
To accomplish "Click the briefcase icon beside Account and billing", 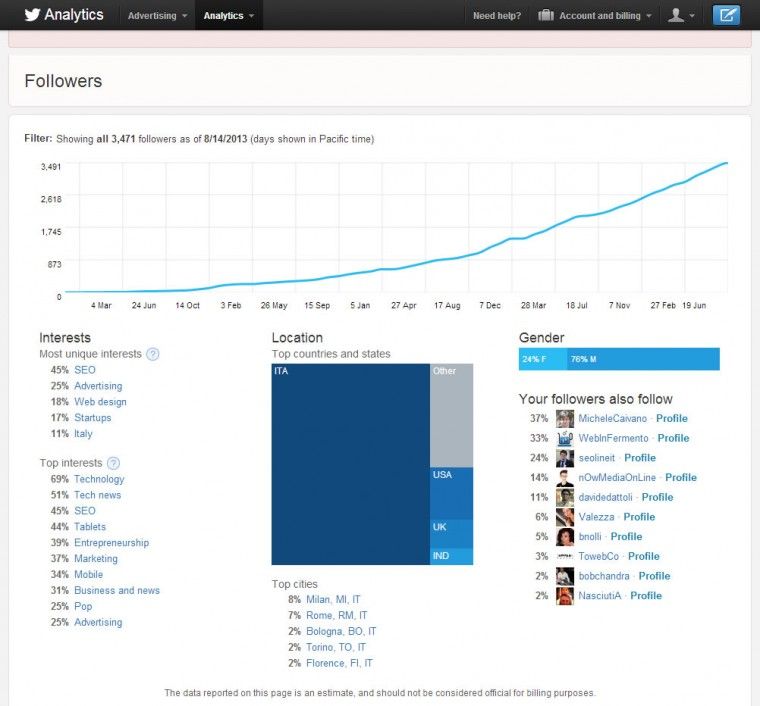I will click(x=546, y=16).
